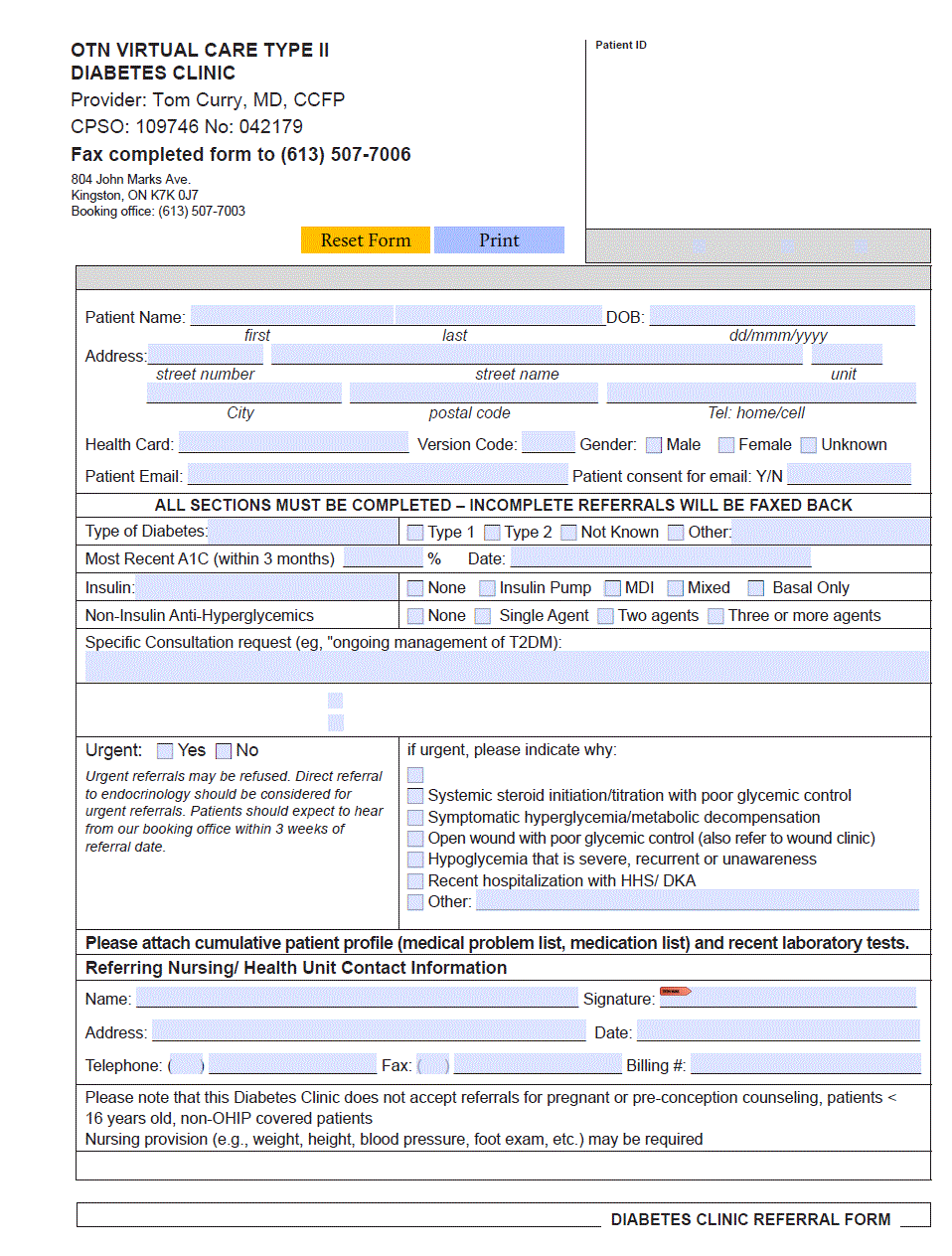Screen dimensions: 952x1256
Task: Click the DOB date field
Action: tap(782, 316)
